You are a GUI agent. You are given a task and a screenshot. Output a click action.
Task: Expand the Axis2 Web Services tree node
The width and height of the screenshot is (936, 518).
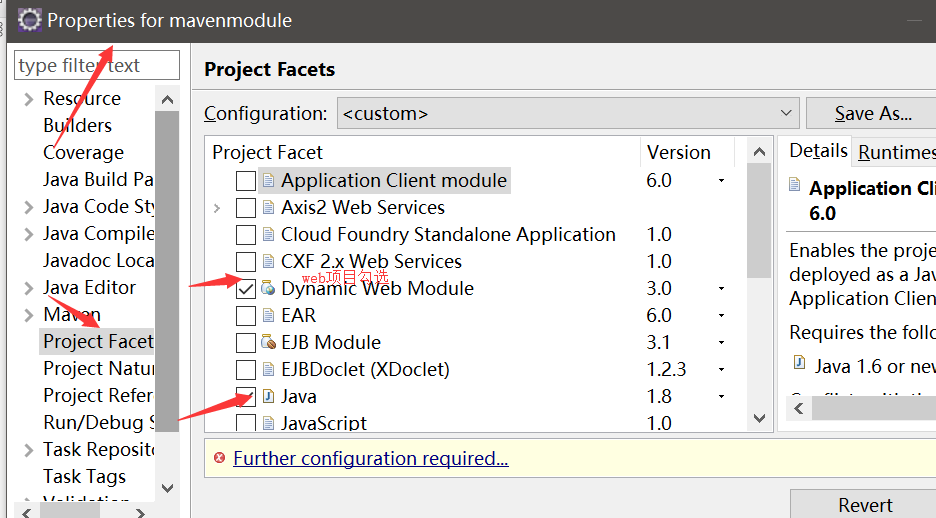[218, 208]
